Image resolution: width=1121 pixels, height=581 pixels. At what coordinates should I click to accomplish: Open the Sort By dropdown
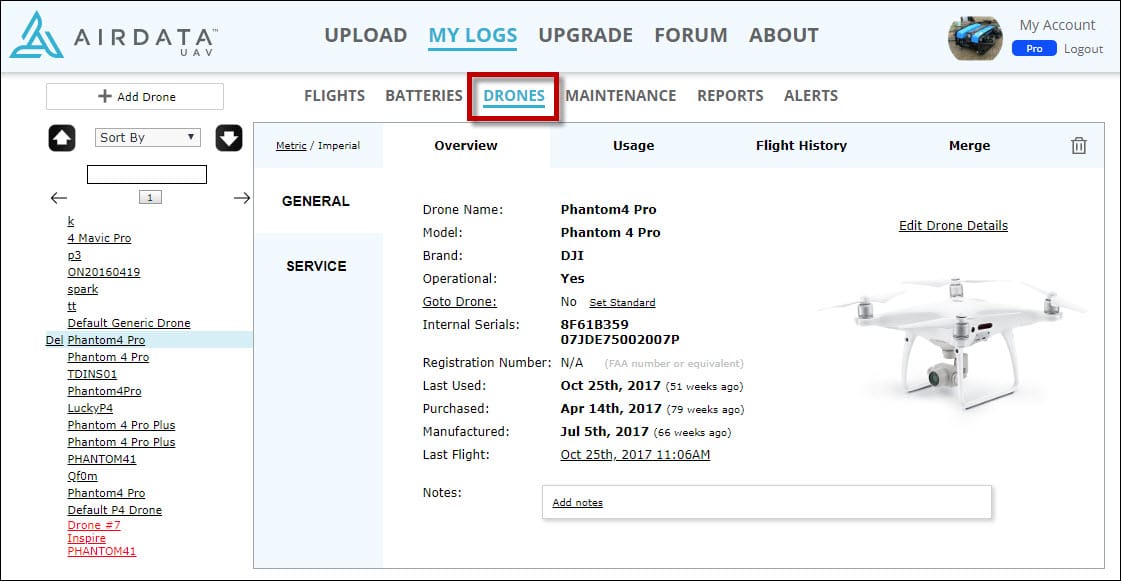click(x=147, y=137)
